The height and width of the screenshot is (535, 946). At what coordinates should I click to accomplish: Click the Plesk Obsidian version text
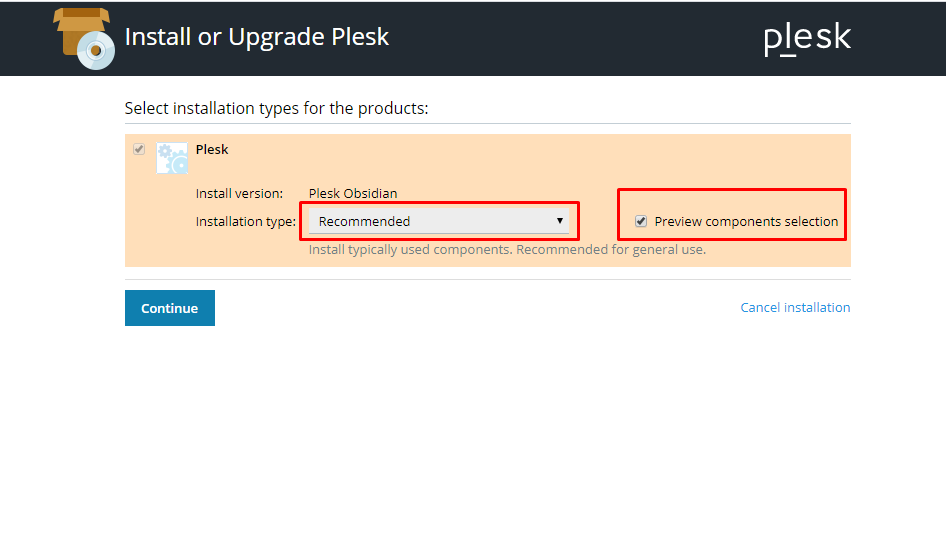pos(353,194)
